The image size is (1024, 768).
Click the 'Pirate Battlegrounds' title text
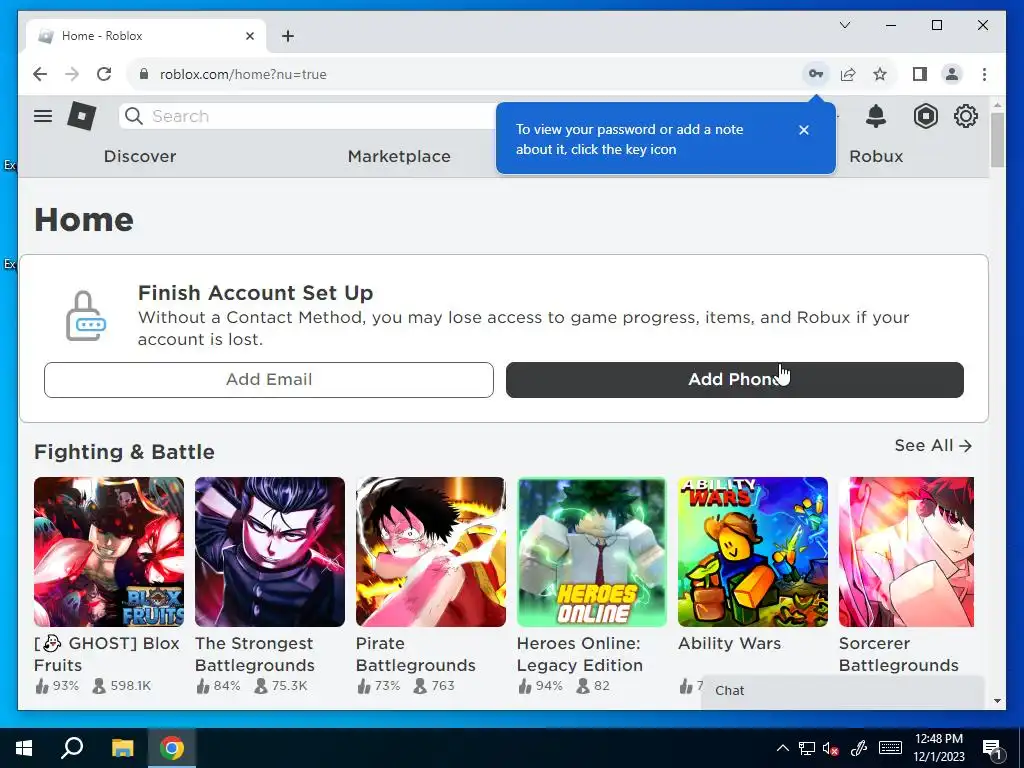point(415,654)
